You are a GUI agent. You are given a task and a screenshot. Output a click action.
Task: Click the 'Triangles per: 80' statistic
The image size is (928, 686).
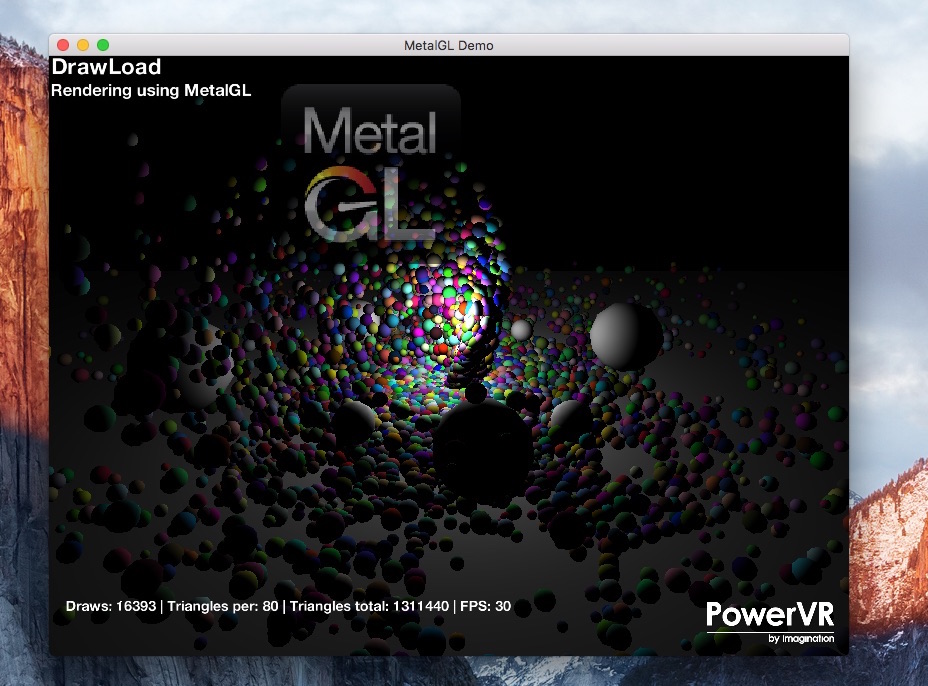pyautogui.click(x=223, y=606)
